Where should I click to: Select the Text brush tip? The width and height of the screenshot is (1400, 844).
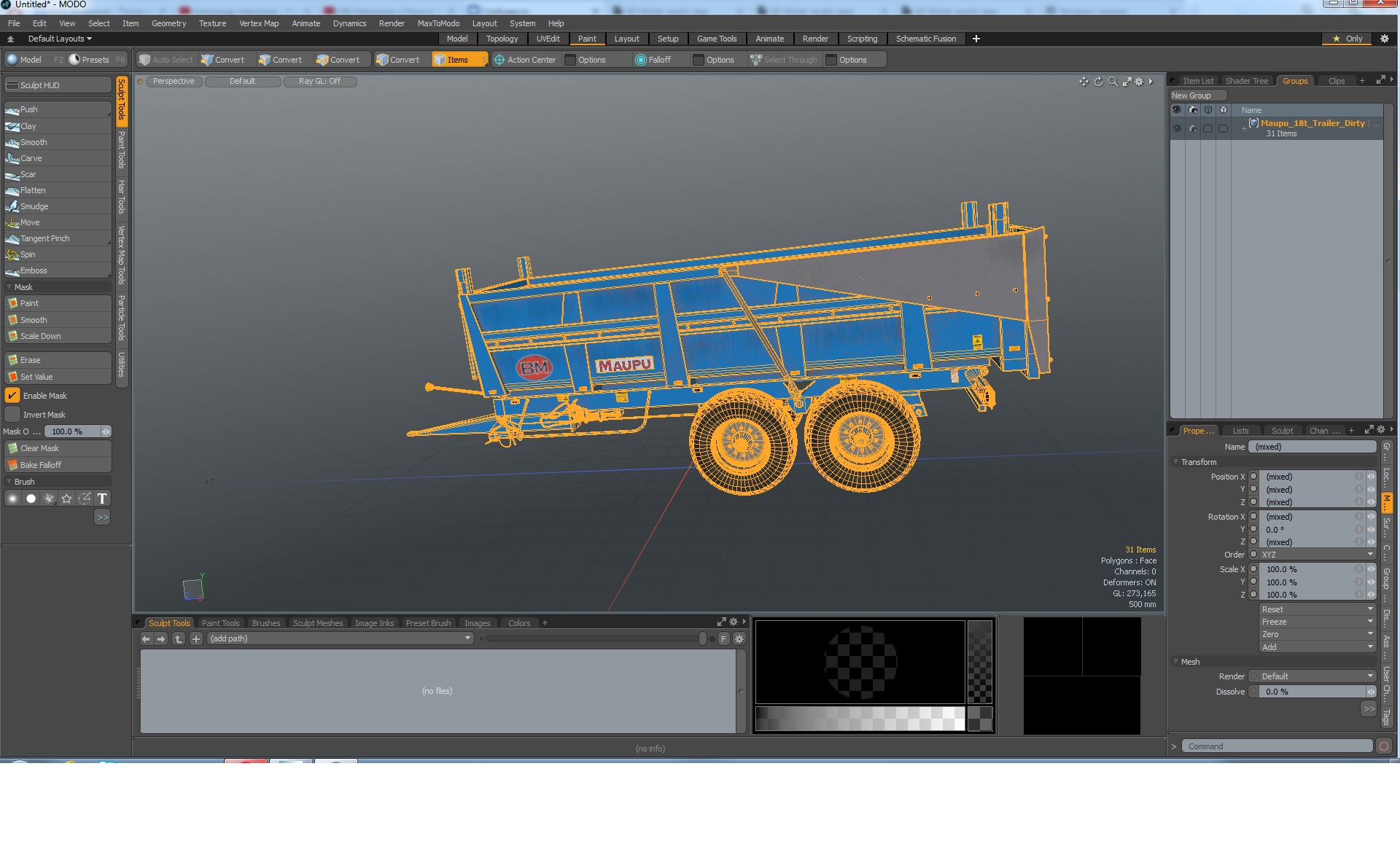point(102,499)
